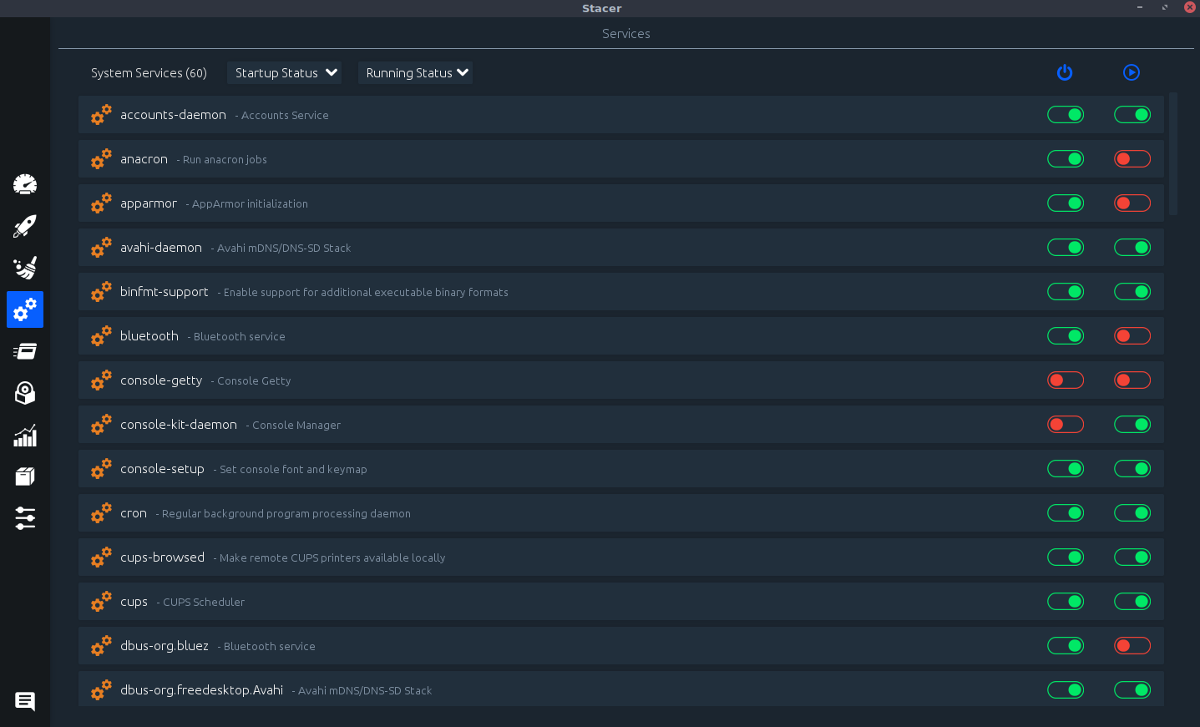Start dbus-org.bluez with its running toggle
Image resolution: width=1200 pixels, height=727 pixels.
(x=1132, y=646)
